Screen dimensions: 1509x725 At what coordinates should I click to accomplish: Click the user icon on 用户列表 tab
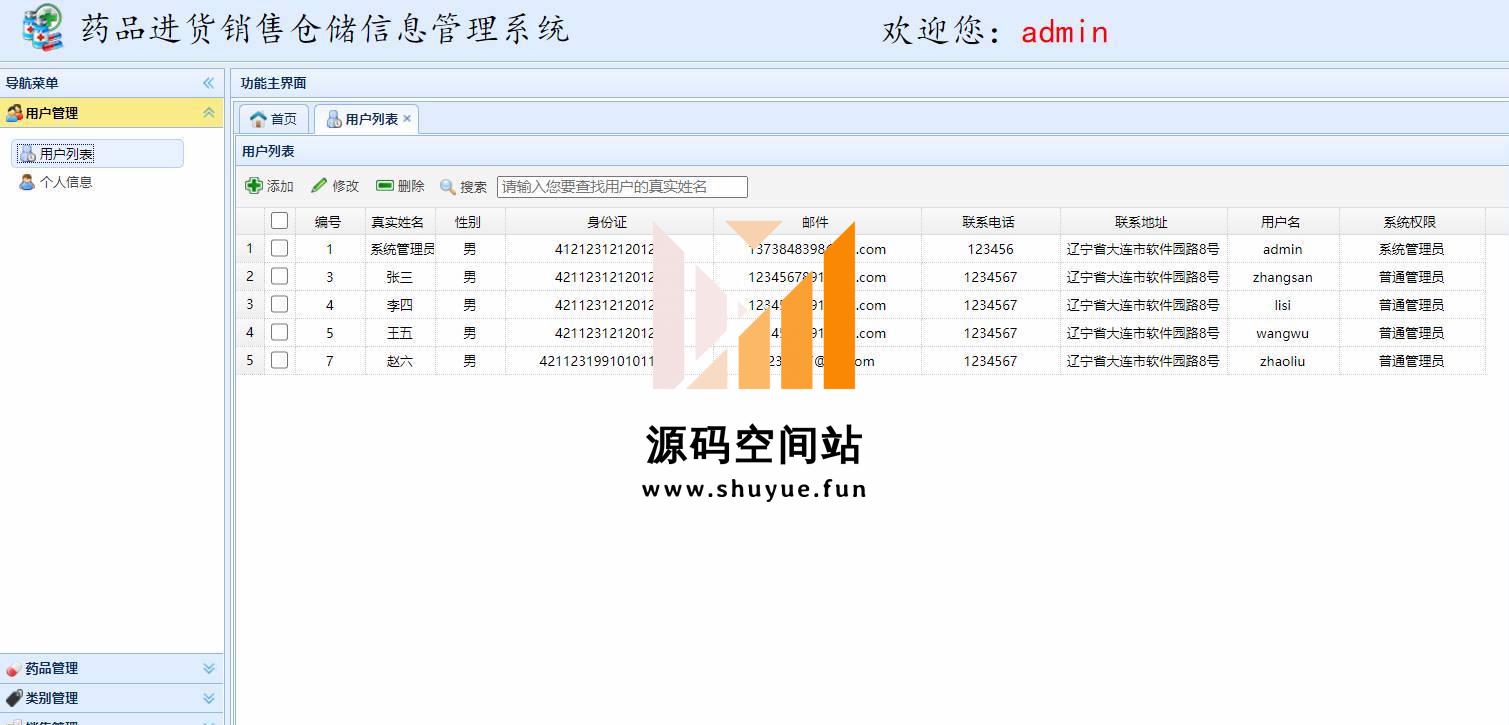point(334,119)
